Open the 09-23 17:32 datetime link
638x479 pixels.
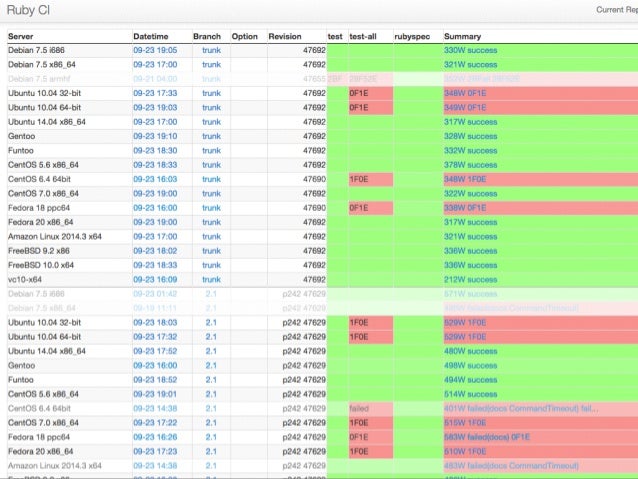click(155, 337)
